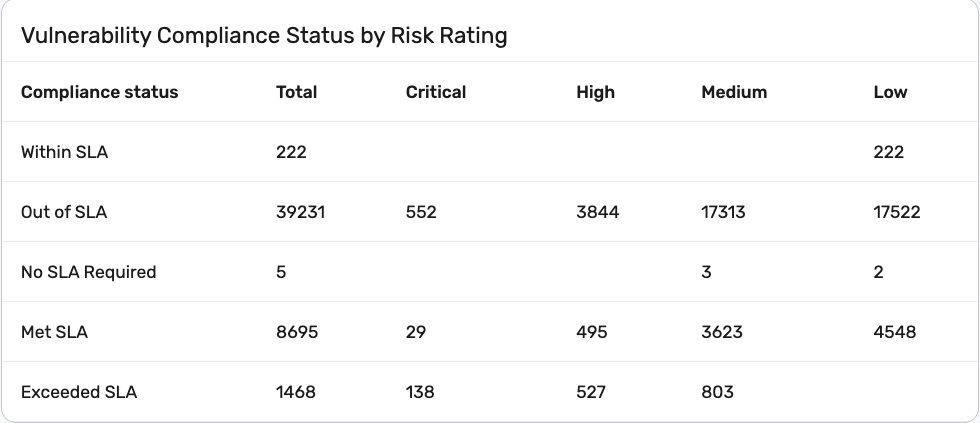
Task: Click the Low column header
Action: coord(890,92)
